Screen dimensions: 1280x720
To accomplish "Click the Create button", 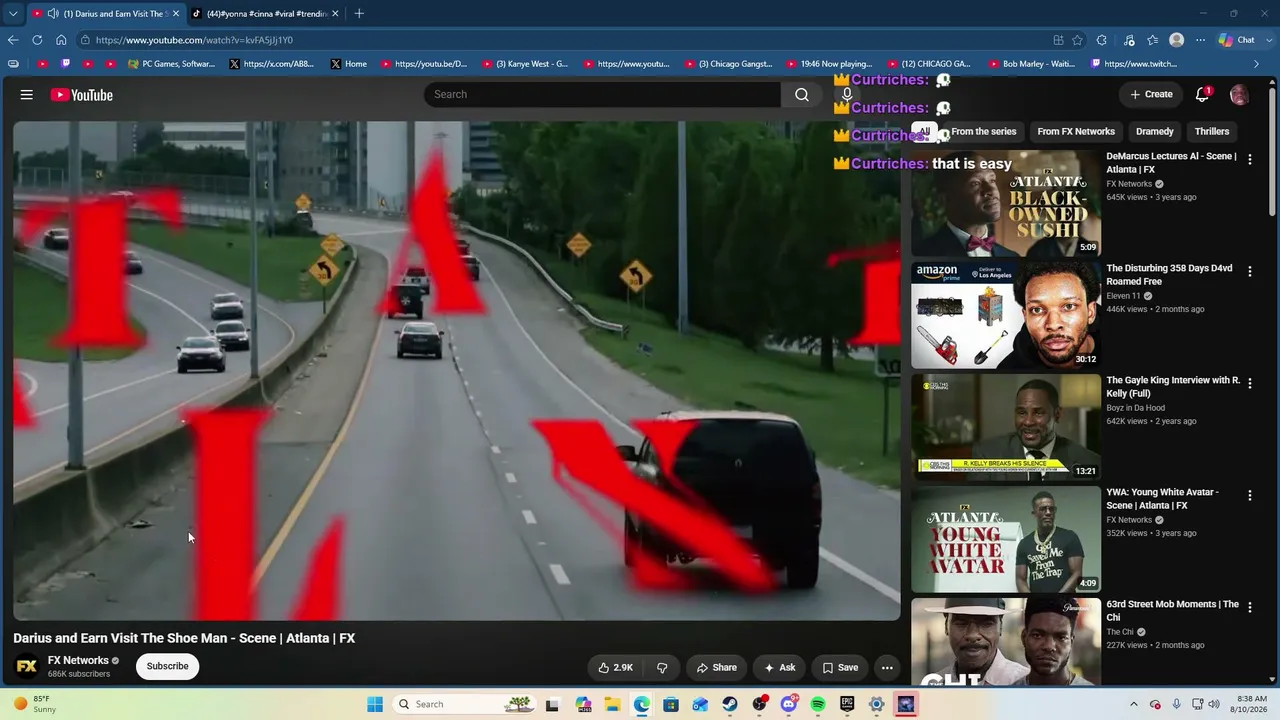I will 1151,94.
